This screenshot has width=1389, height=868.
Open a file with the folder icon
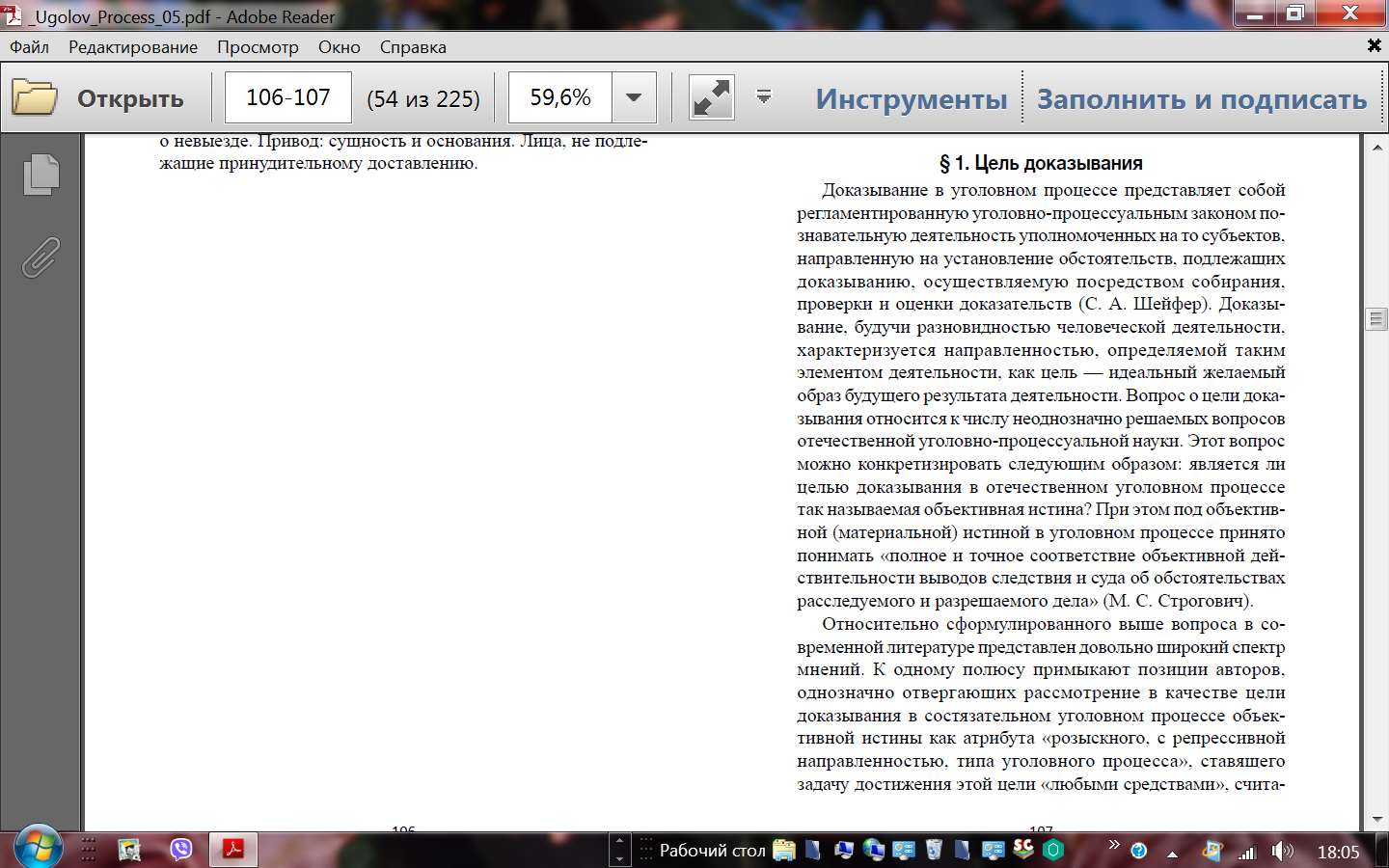[35, 97]
